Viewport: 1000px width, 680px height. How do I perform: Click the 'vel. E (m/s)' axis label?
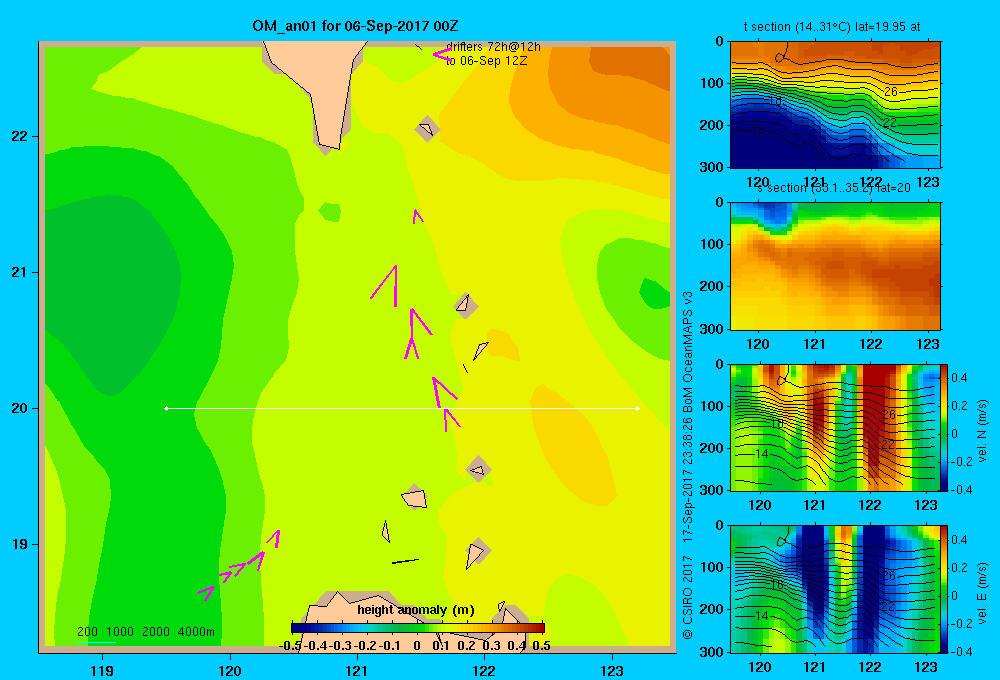pyautogui.click(x=982, y=593)
